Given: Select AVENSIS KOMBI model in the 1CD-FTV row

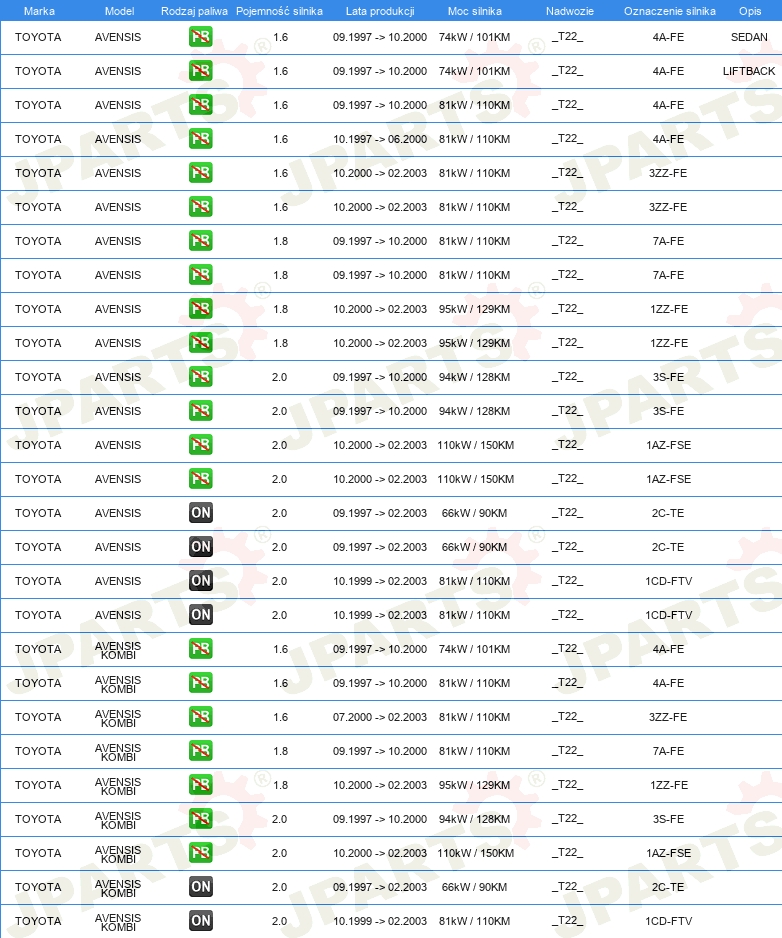Looking at the screenshot, I should click(118, 922).
